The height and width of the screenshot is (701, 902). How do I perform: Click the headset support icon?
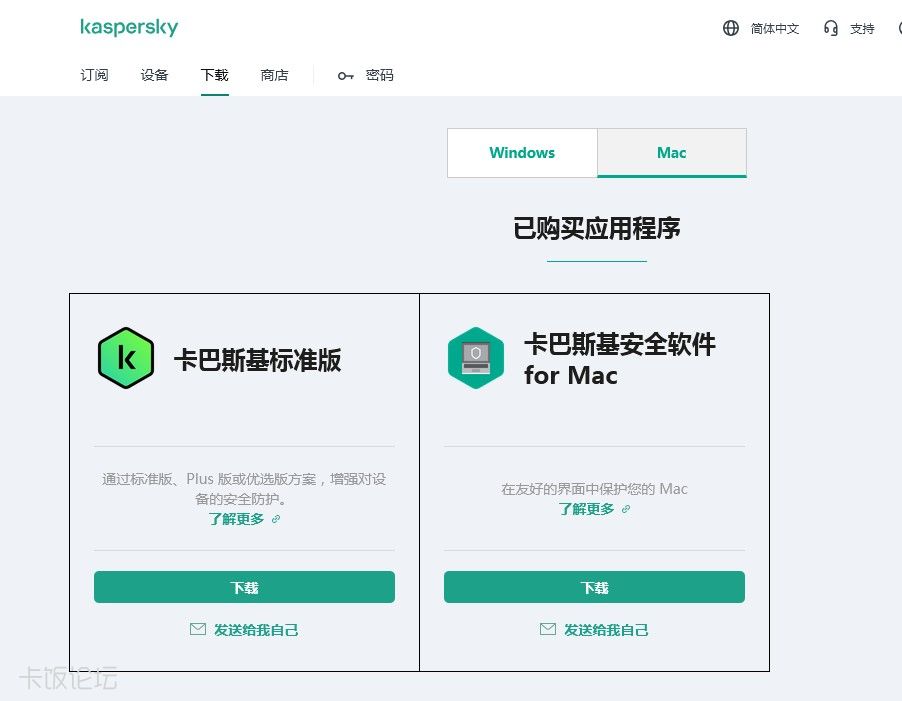tap(831, 28)
